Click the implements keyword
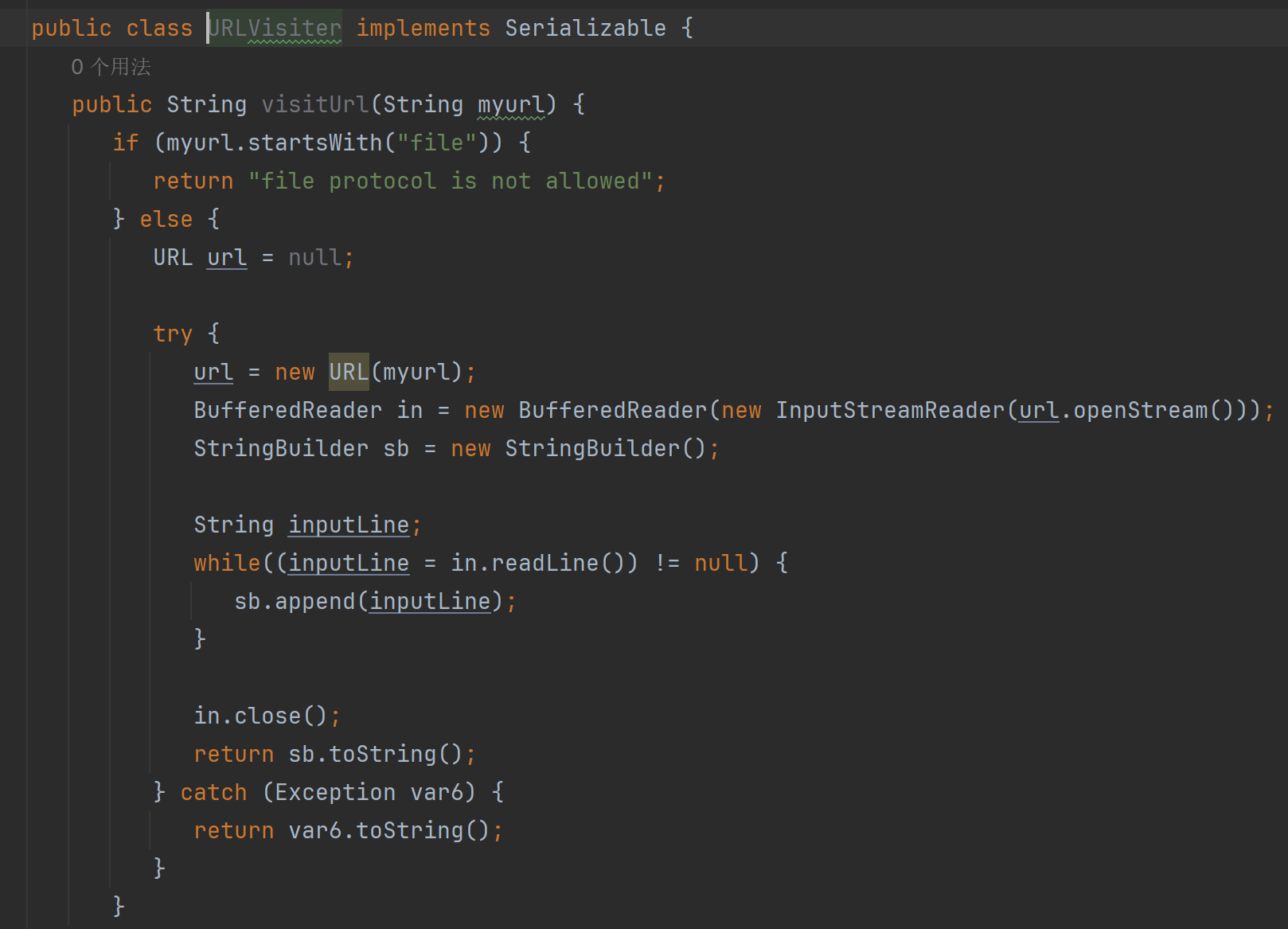Image resolution: width=1288 pixels, height=929 pixels. click(x=423, y=28)
